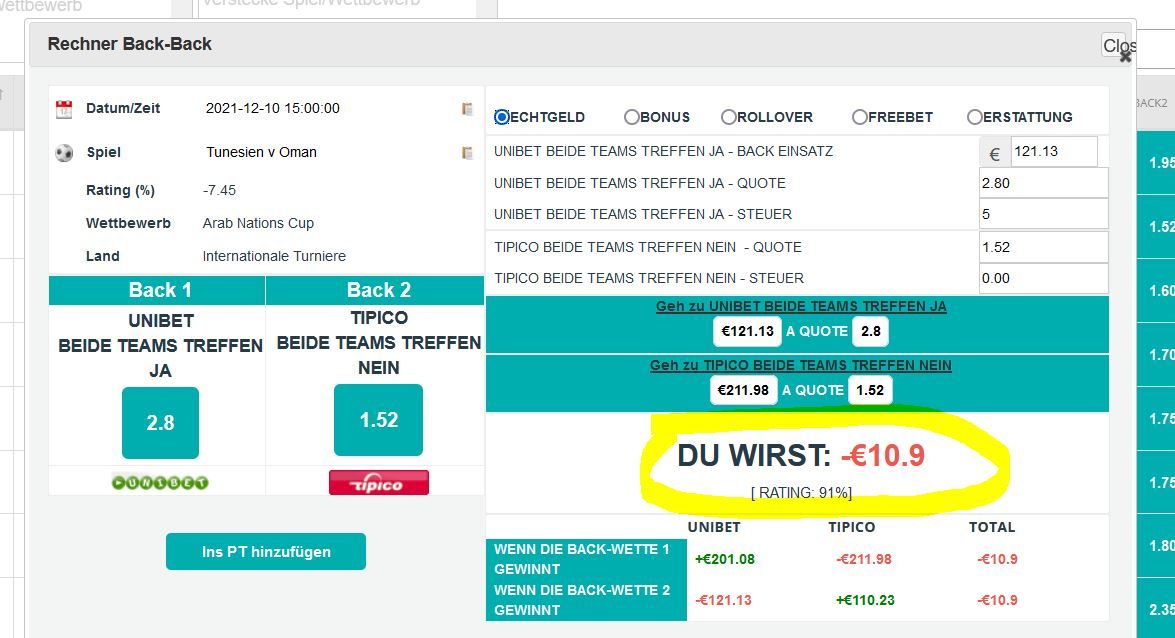Click the soccer ball icon beside Spiel
1175x638 pixels.
coord(64,153)
